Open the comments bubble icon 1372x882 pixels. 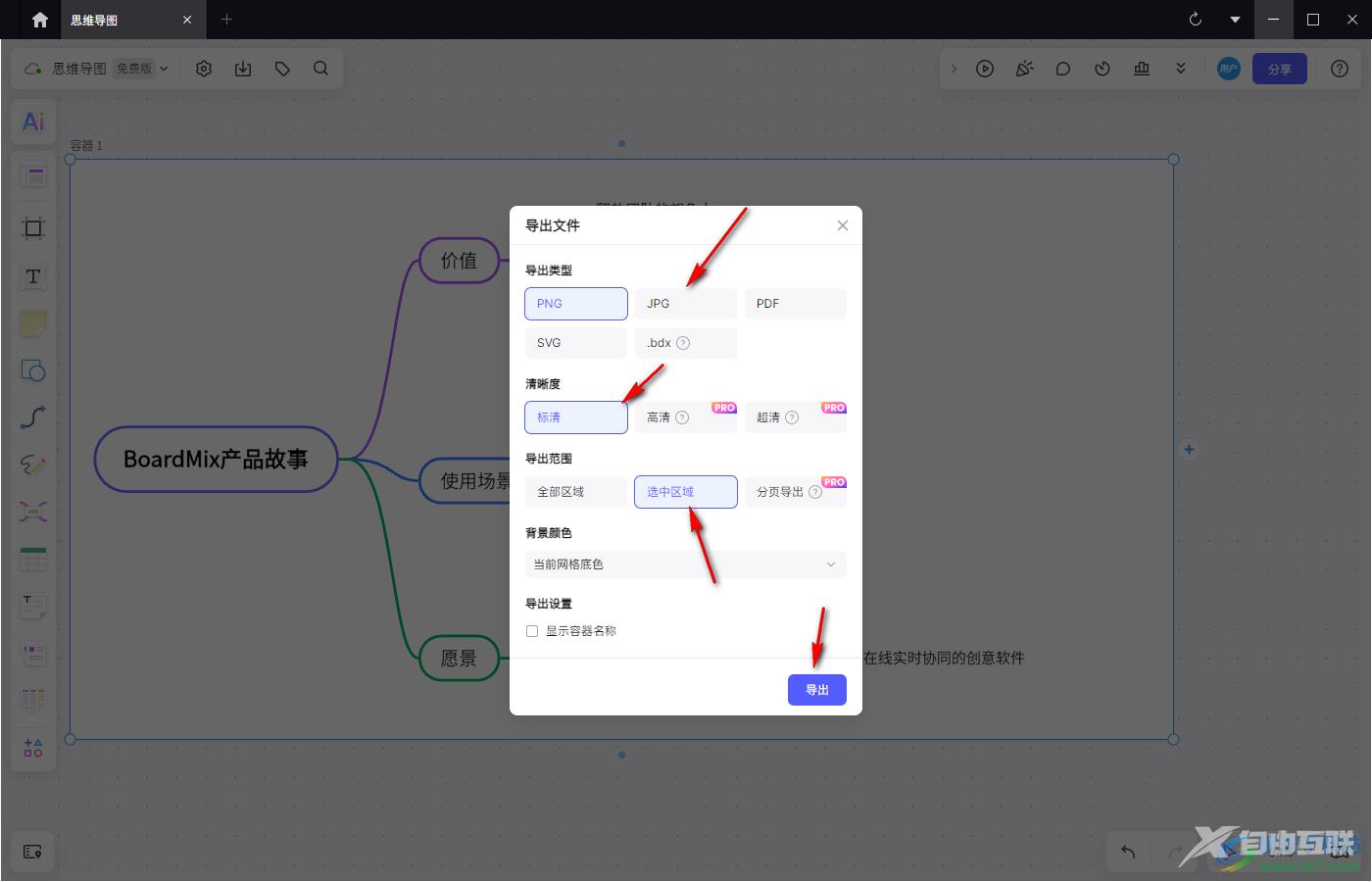click(x=1063, y=69)
